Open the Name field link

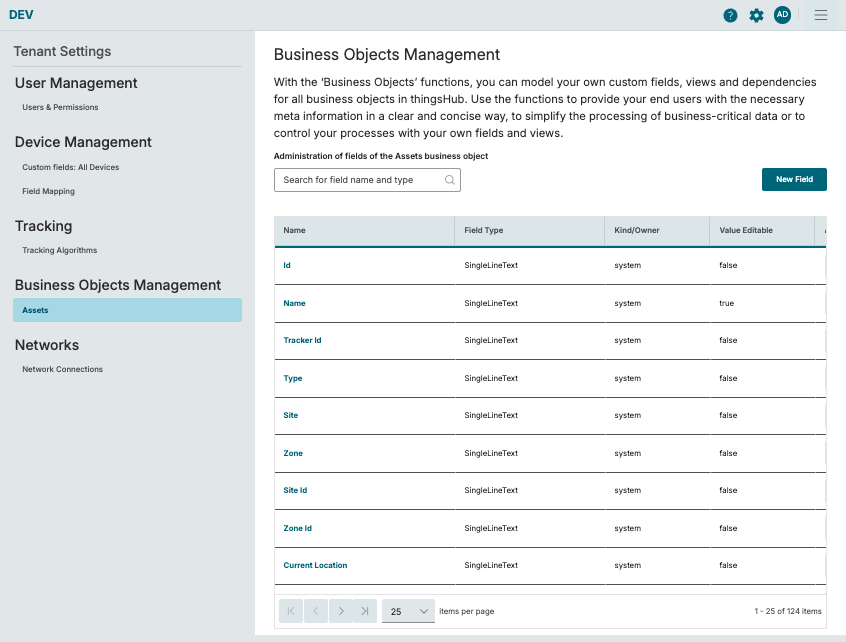[295, 303]
